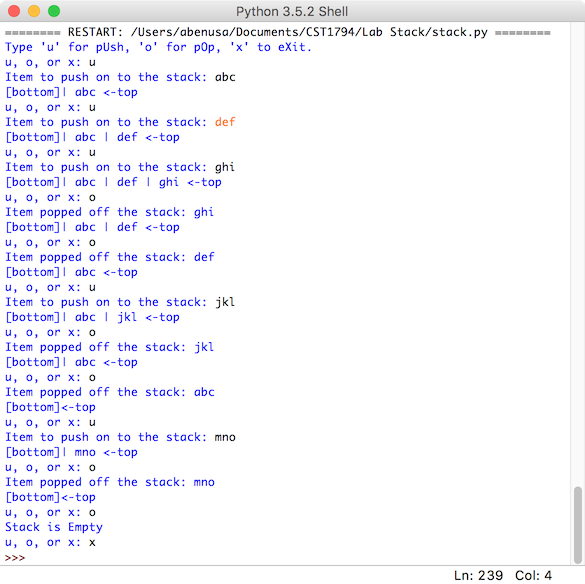
Task: Click the >>> prompt at the bottom
Action: click(15, 558)
